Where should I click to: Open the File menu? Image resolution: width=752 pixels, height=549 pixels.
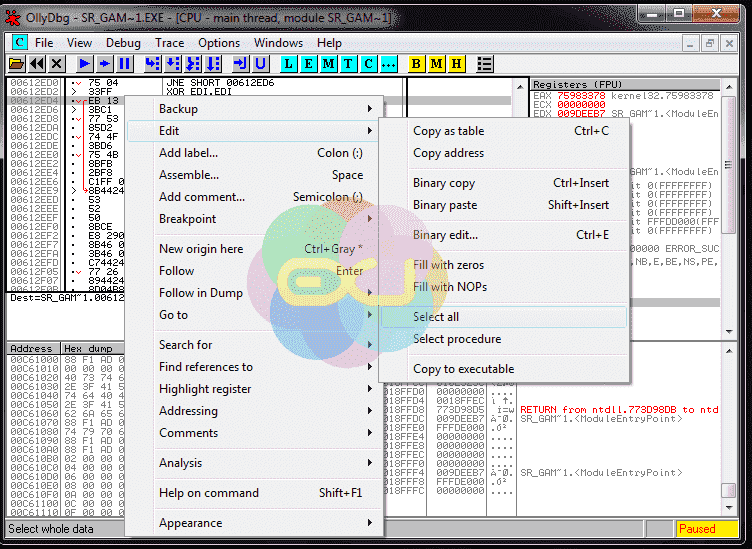(x=44, y=43)
